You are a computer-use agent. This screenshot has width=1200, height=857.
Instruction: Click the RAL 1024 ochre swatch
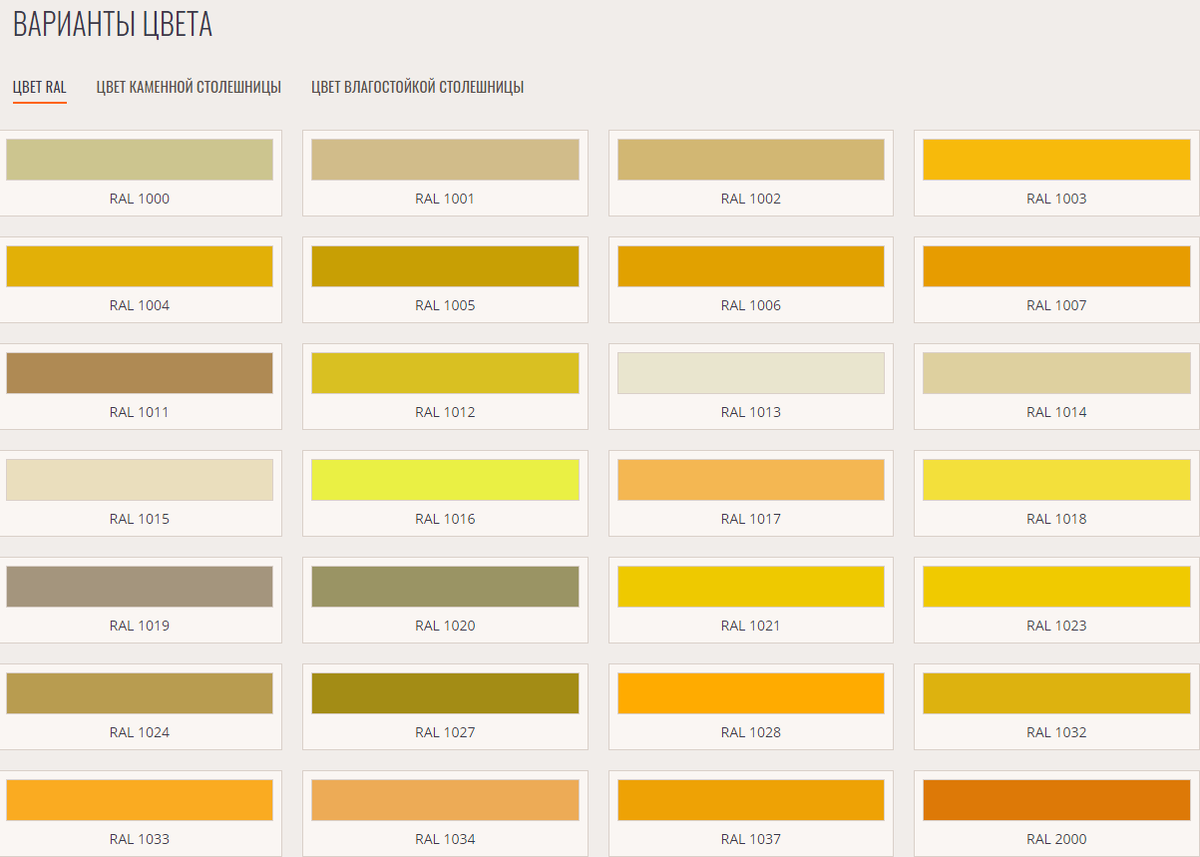(140, 693)
